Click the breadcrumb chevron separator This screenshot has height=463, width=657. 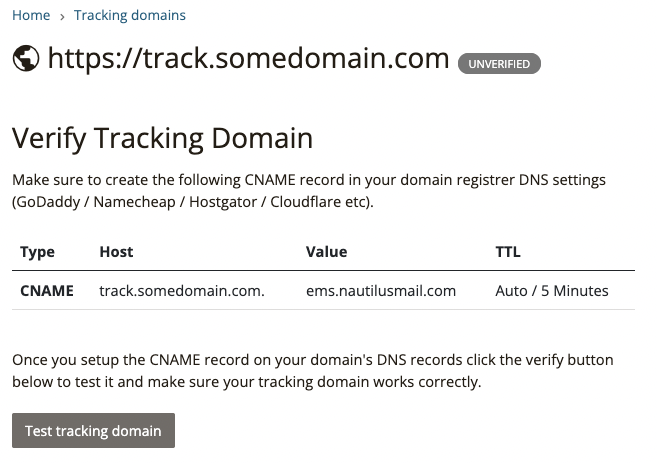pyautogui.click(x=62, y=16)
